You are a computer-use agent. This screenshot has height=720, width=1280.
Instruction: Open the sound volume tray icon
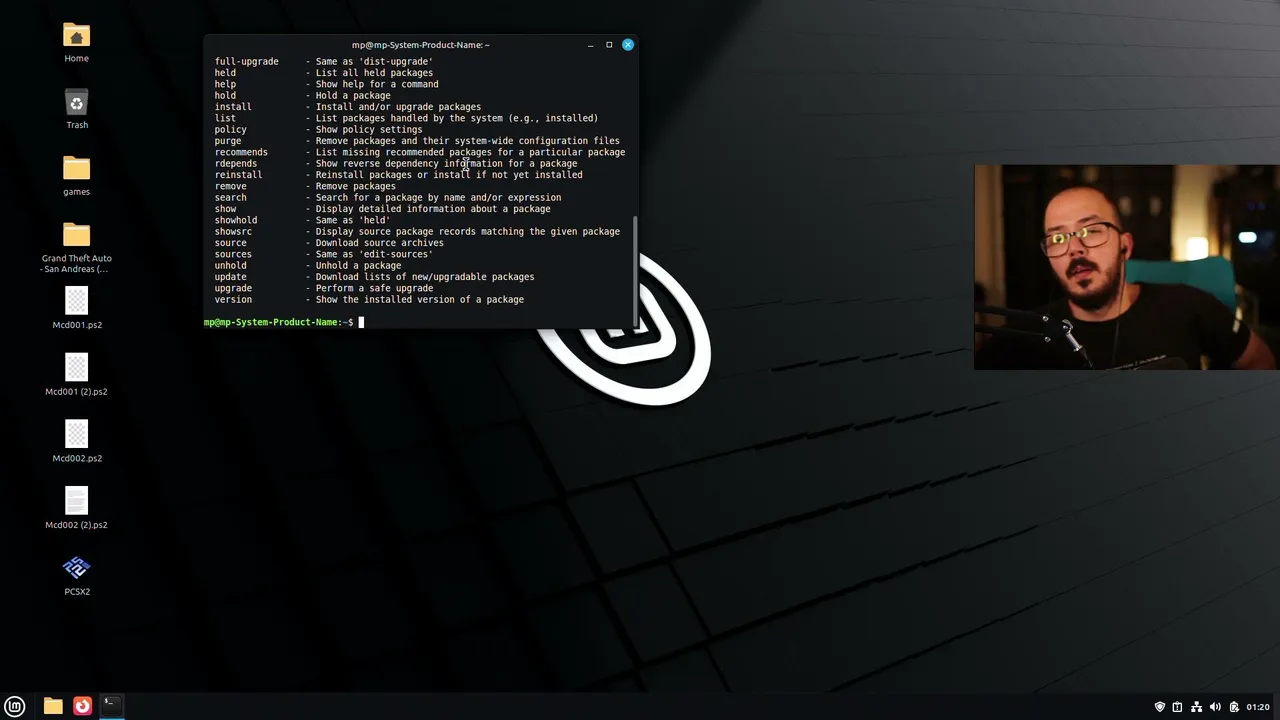[1216, 707]
